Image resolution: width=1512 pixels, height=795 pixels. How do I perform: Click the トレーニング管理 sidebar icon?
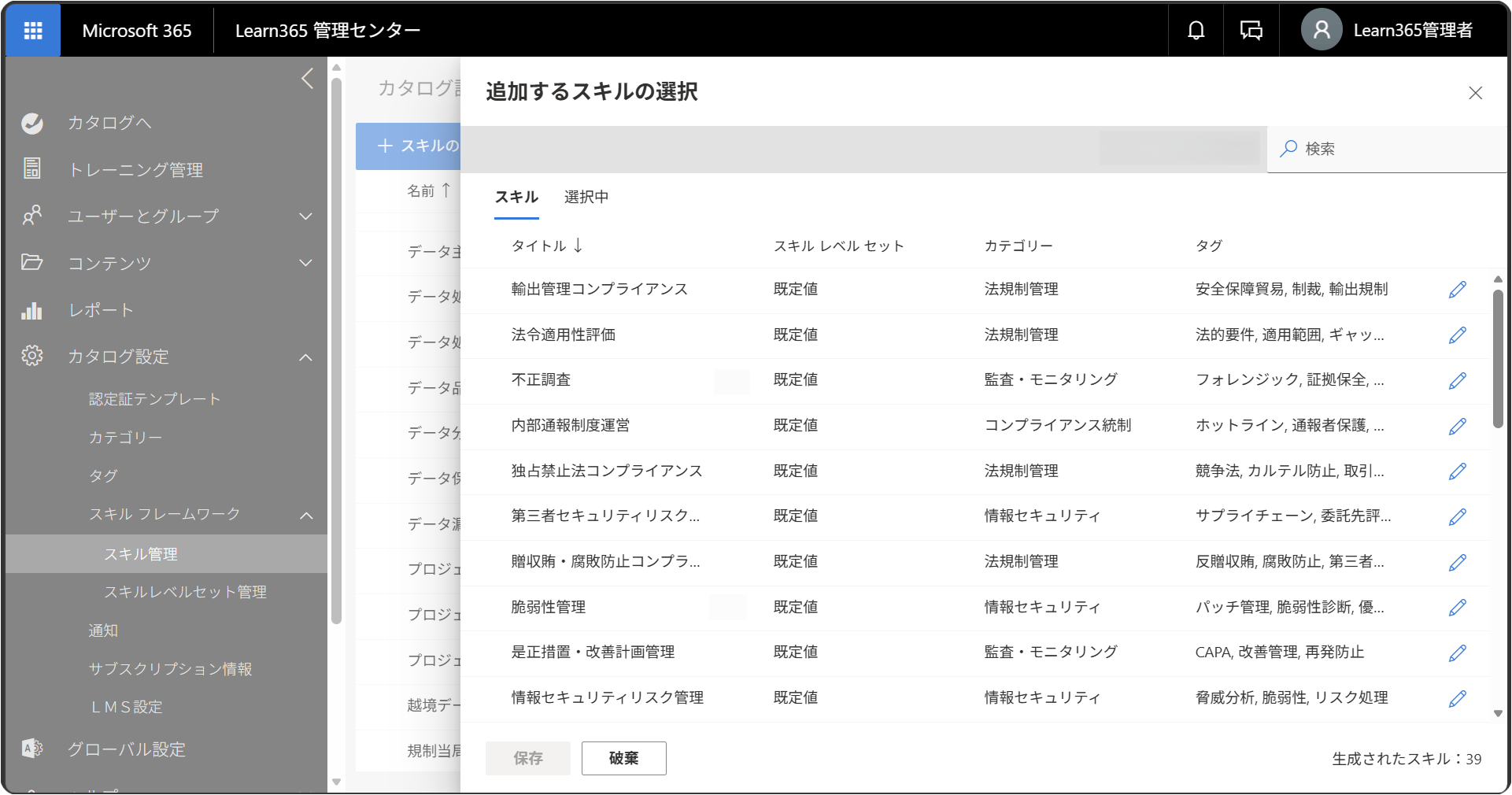click(x=32, y=168)
